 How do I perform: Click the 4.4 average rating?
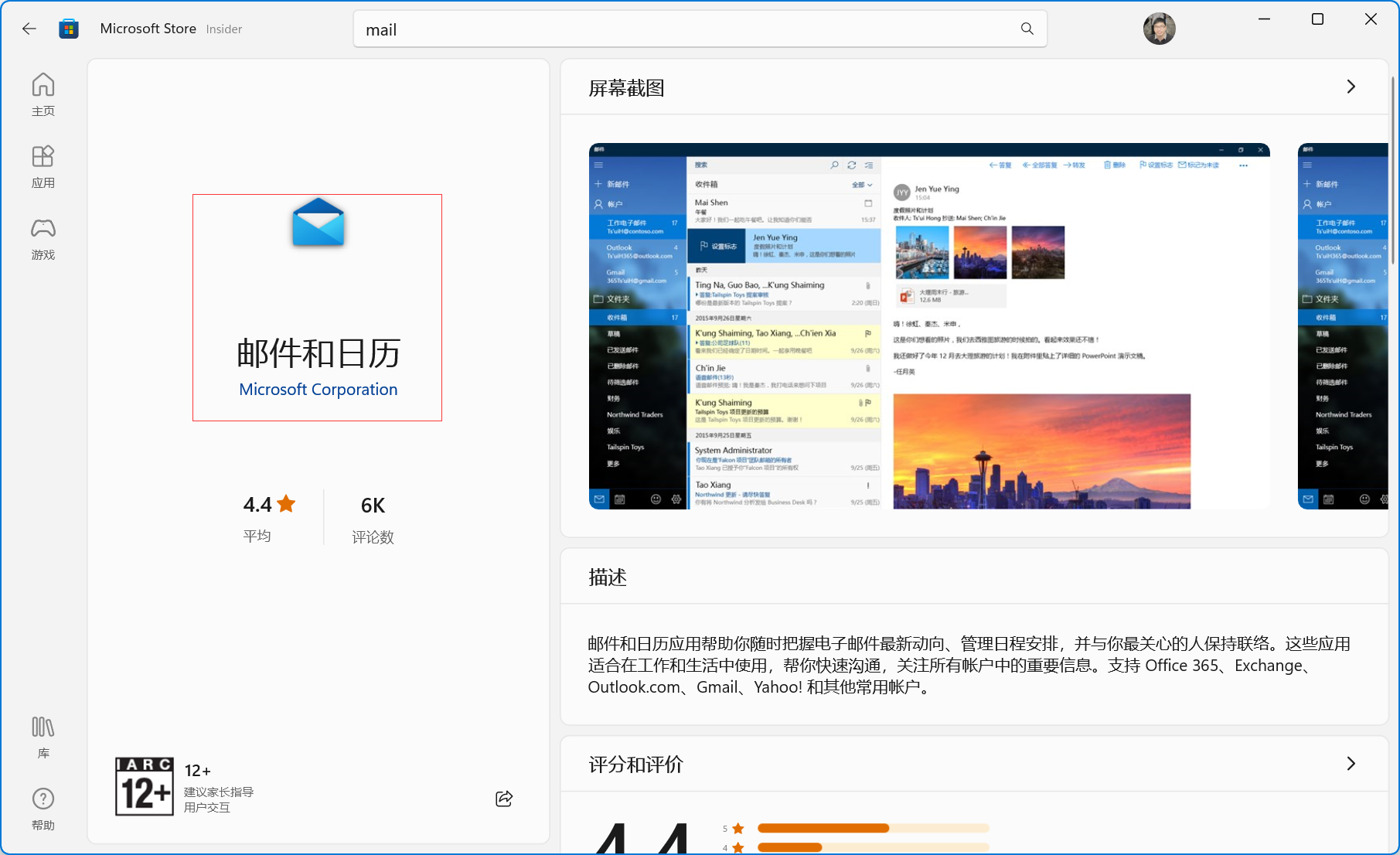(269, 505)
